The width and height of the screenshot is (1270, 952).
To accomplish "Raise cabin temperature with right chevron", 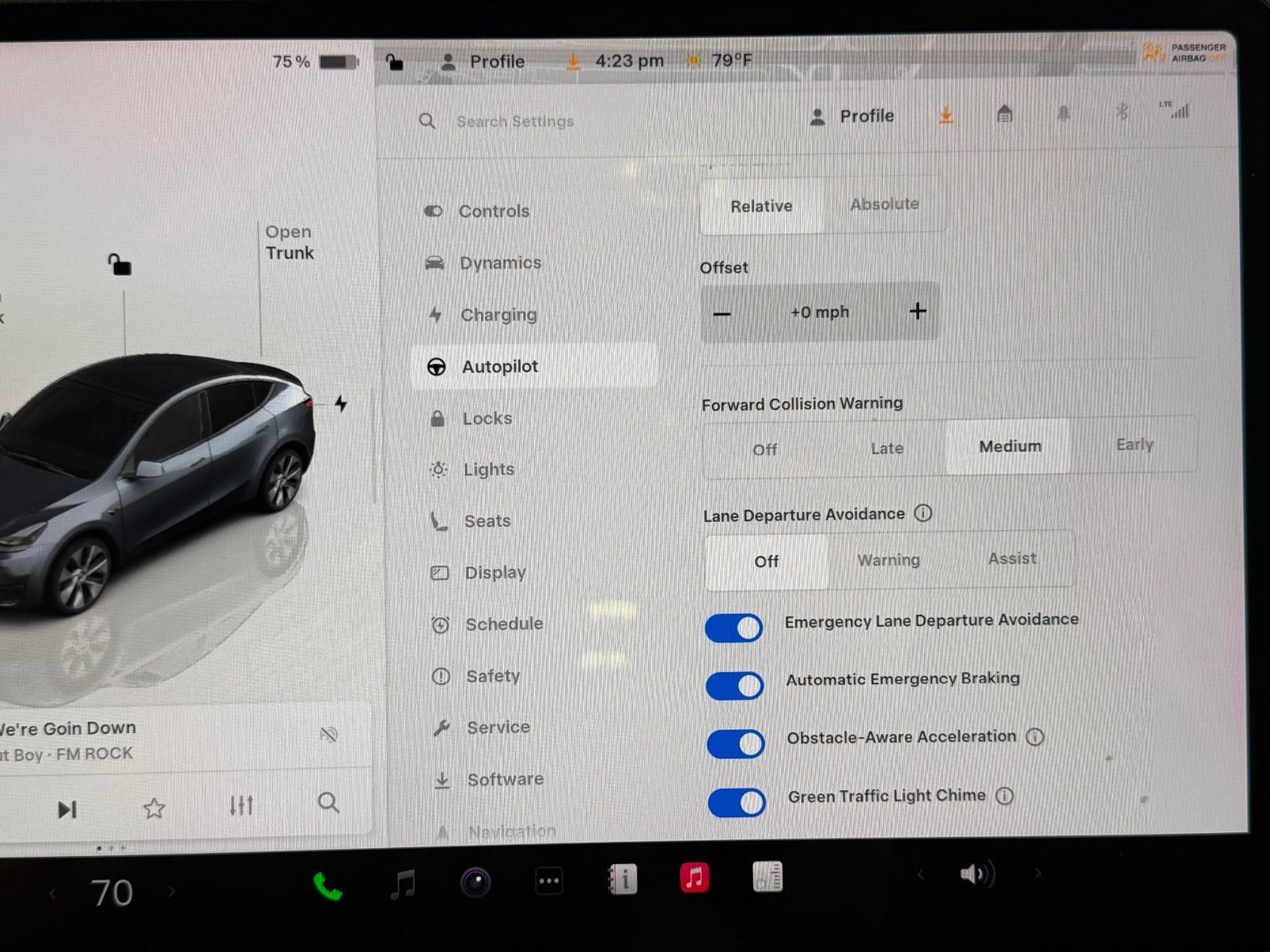I will [x=171, y=892].
